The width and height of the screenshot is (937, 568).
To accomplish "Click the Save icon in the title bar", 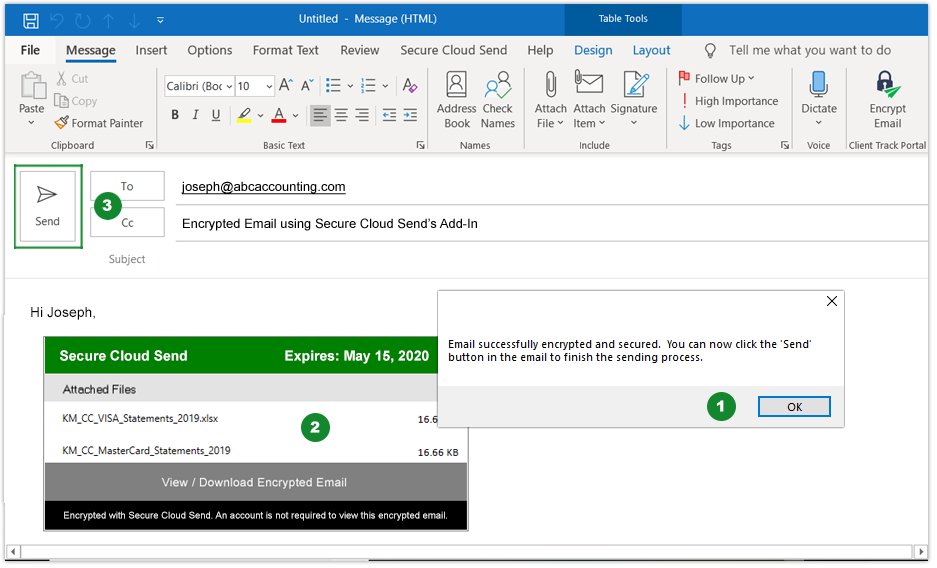I will [x=30, y=21].
